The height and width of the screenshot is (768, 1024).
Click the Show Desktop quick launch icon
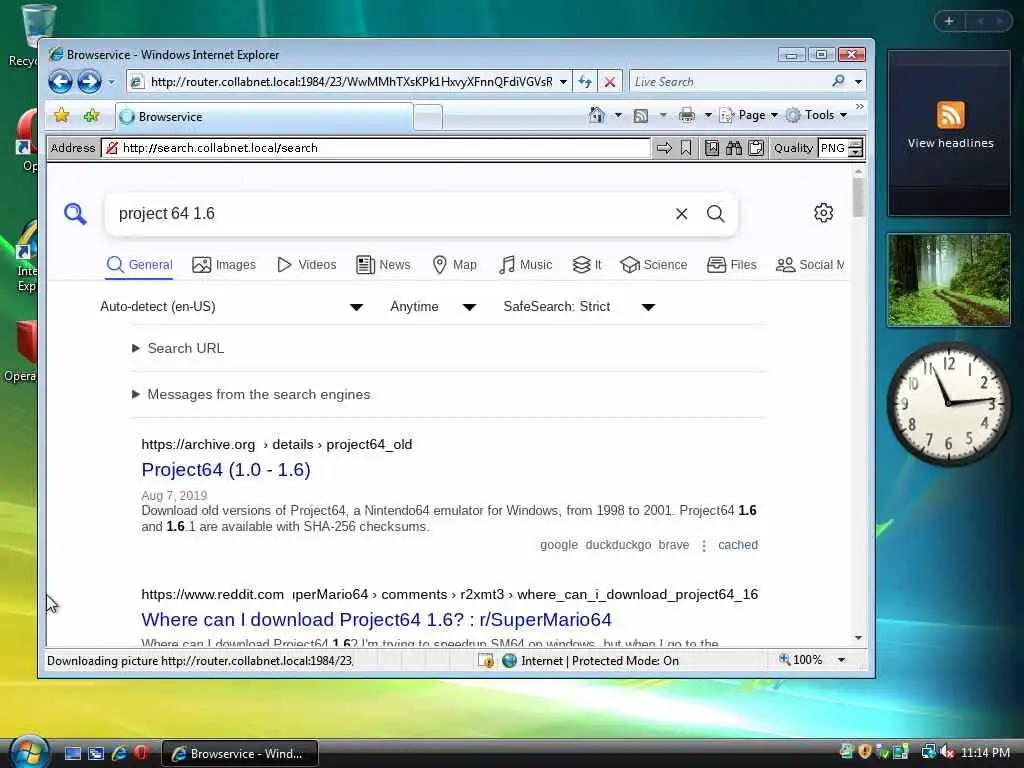72,754
